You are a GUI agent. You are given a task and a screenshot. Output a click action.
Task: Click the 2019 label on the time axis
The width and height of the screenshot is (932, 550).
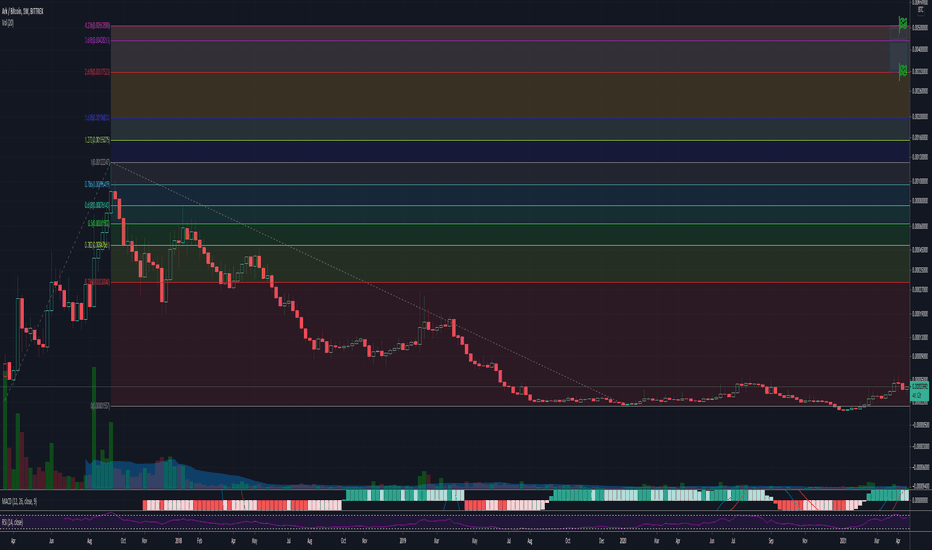pos(402,541)
